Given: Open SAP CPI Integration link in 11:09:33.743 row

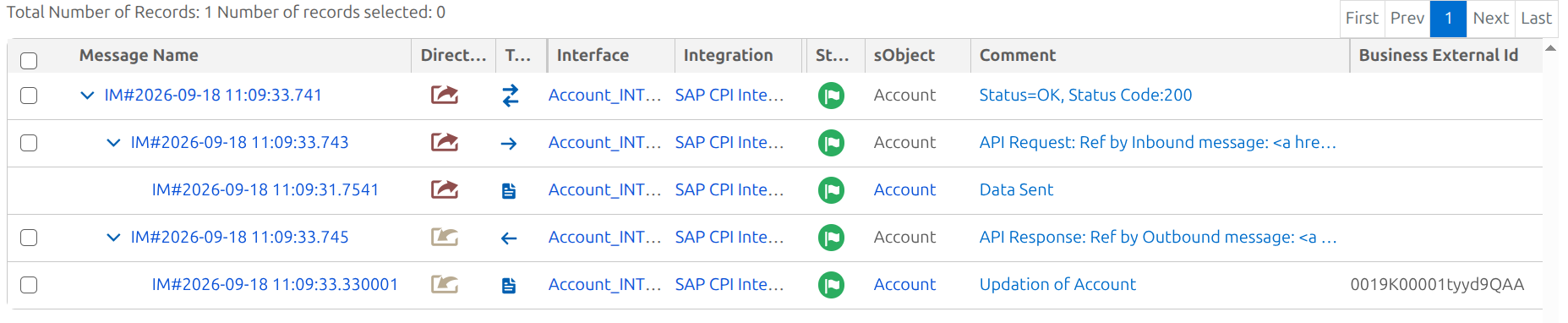Looking at the screenshot, I should click(729, 142).
